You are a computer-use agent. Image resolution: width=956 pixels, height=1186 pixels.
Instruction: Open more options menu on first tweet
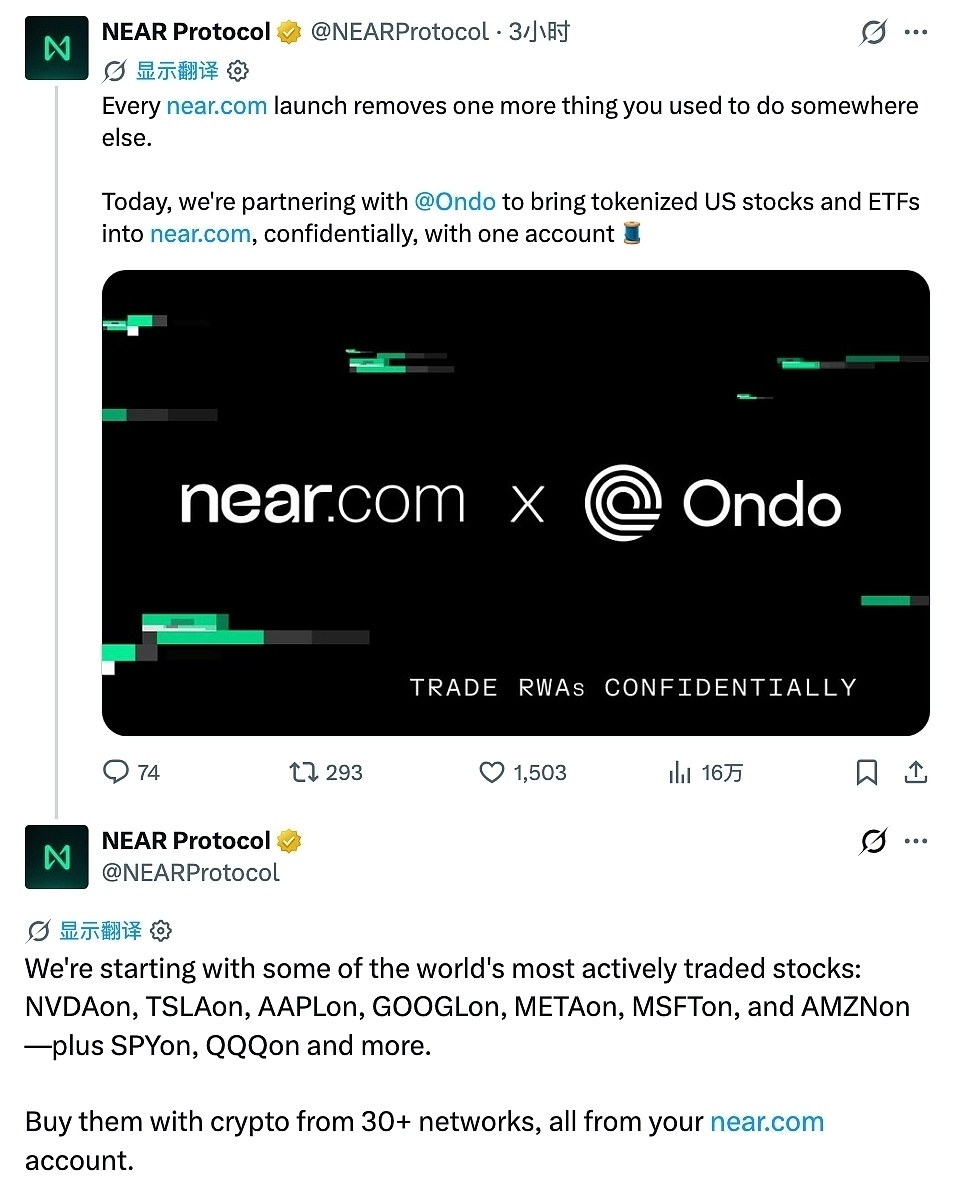[916, 33]
